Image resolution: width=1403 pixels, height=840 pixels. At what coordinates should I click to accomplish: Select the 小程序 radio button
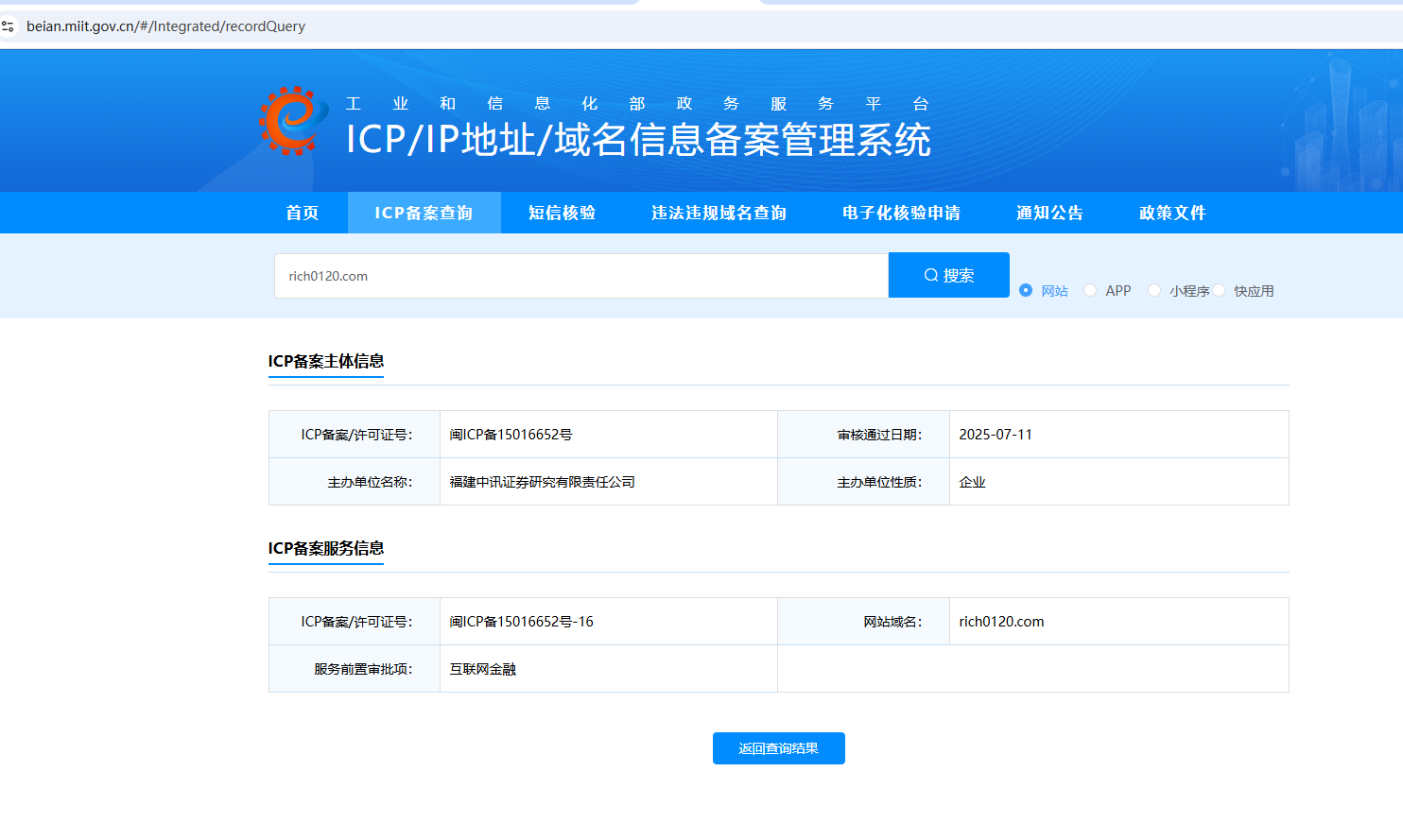(x=1154, y=290)
